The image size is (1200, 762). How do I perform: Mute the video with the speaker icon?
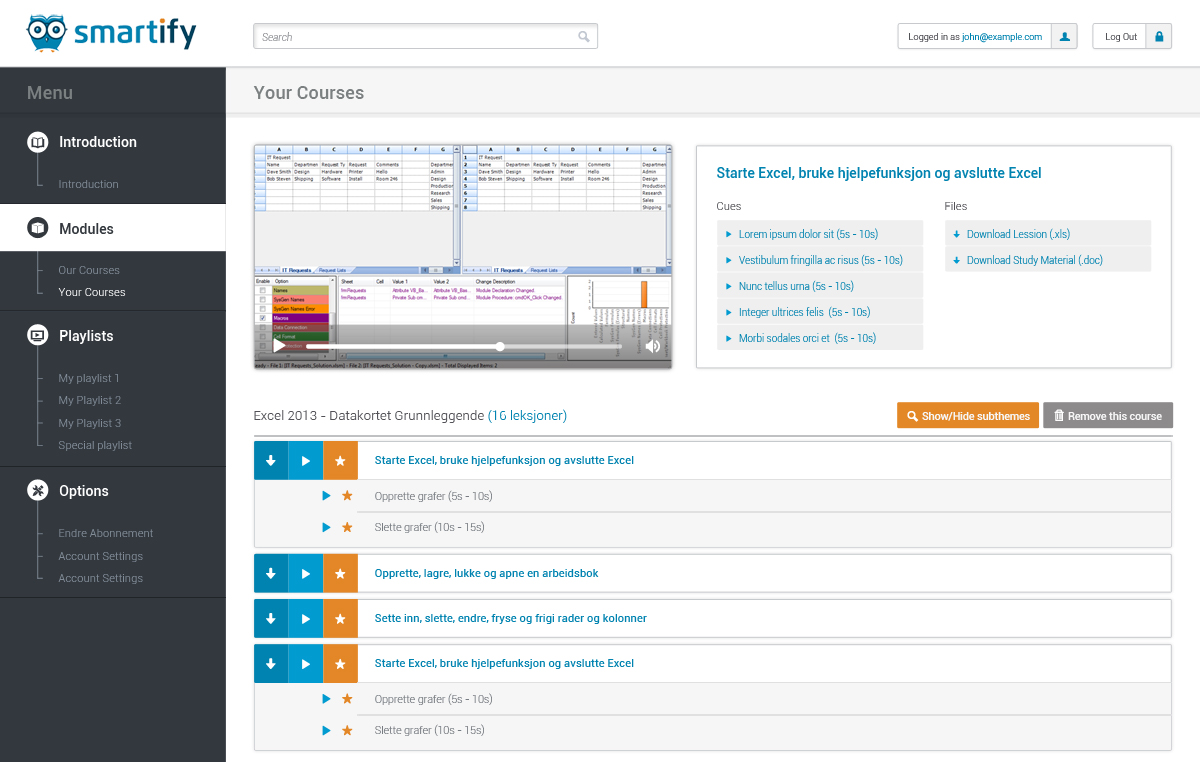coord(653,346)
